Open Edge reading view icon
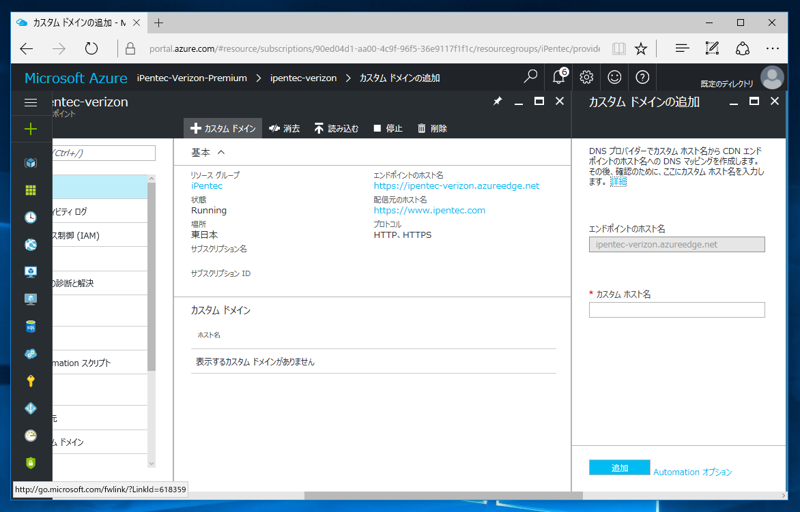This screenshot has width=800, height=512. [618, 49]
